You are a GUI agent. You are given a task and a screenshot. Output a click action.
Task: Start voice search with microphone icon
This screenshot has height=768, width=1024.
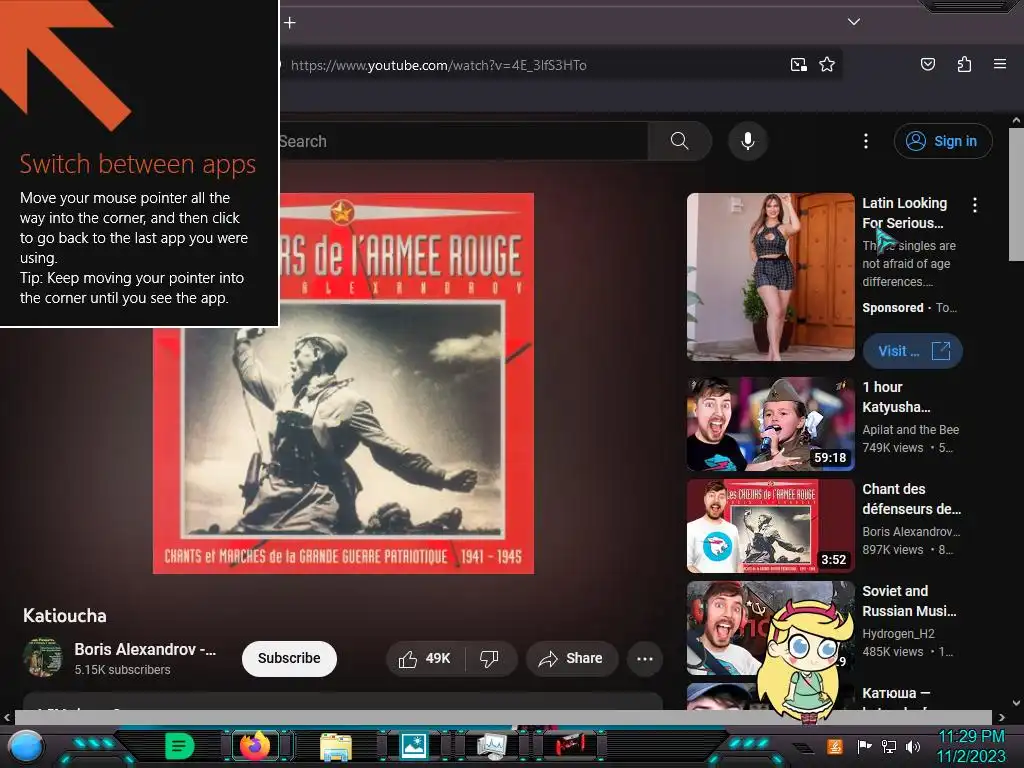click(748, 141)
